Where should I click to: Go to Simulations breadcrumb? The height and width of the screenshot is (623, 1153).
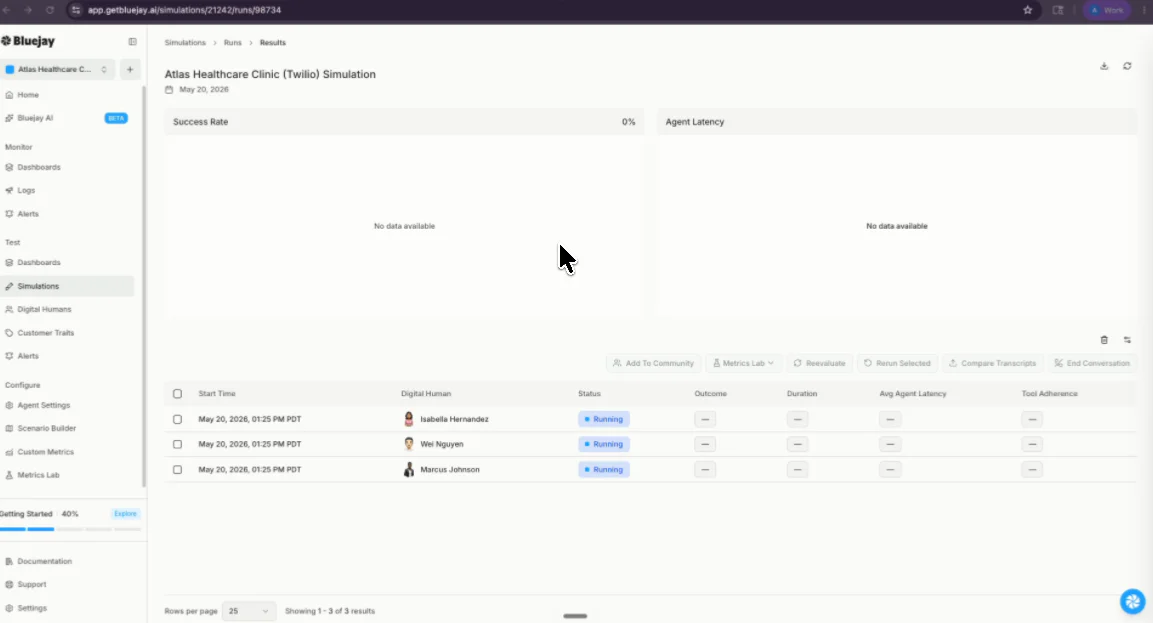tap(185, 43)
